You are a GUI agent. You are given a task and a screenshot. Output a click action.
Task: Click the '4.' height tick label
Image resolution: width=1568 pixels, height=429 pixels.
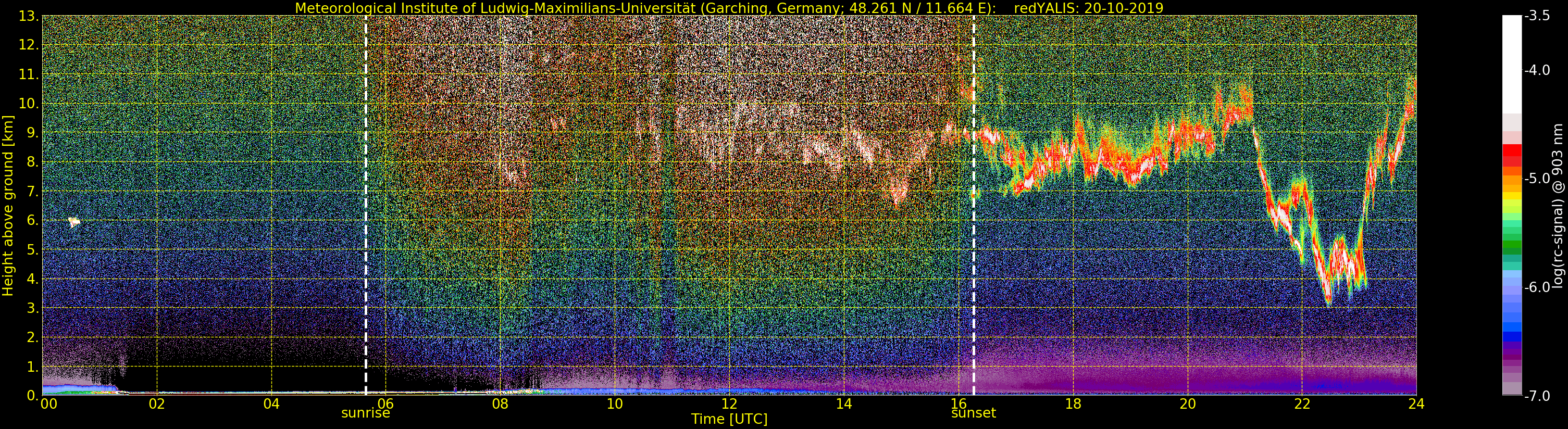point(32,279)
